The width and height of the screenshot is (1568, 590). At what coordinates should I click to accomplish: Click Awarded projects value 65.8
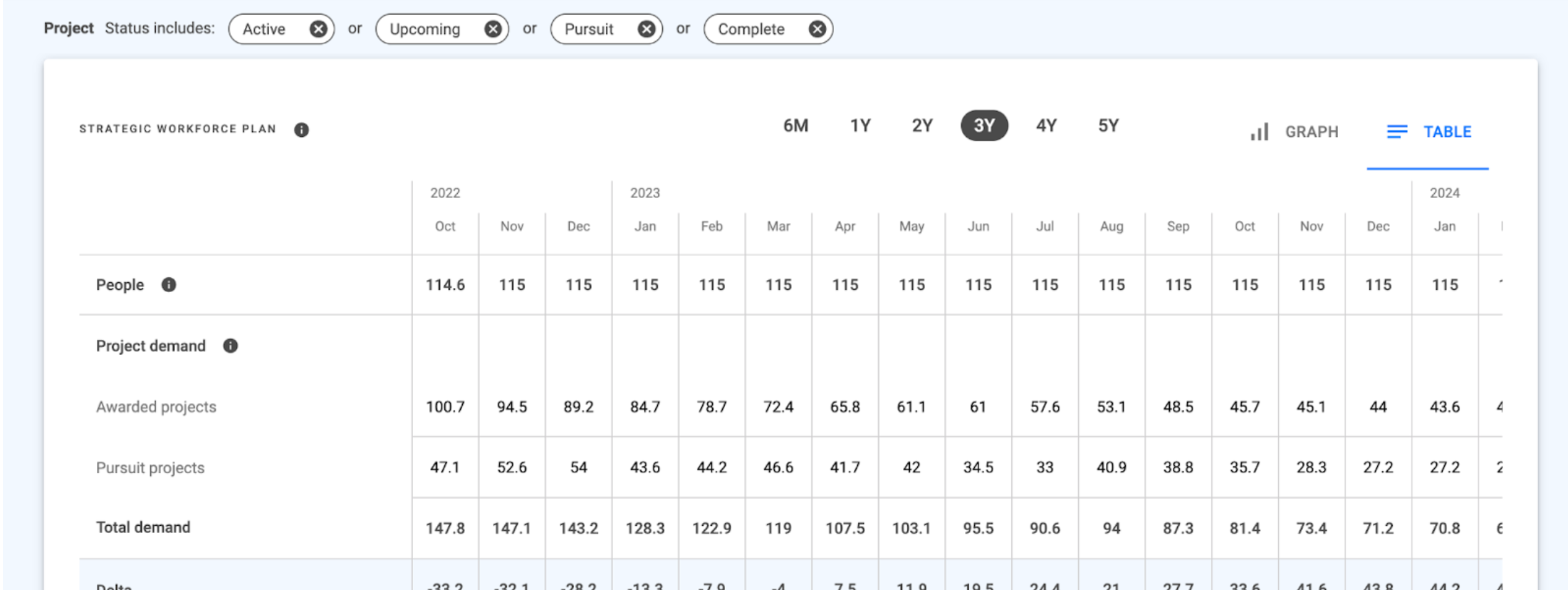pos(845,407)
